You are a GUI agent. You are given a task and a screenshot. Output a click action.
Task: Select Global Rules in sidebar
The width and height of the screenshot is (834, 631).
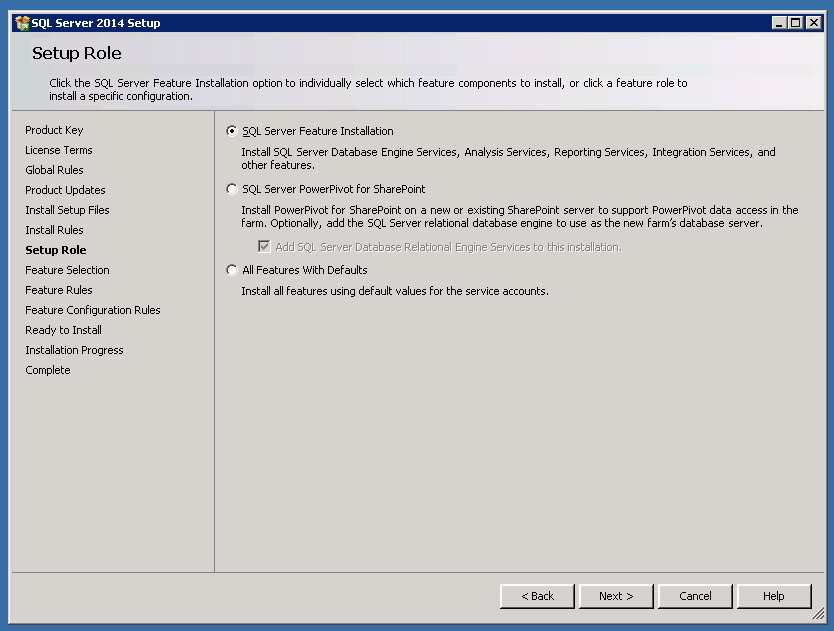tap(54, 170)
